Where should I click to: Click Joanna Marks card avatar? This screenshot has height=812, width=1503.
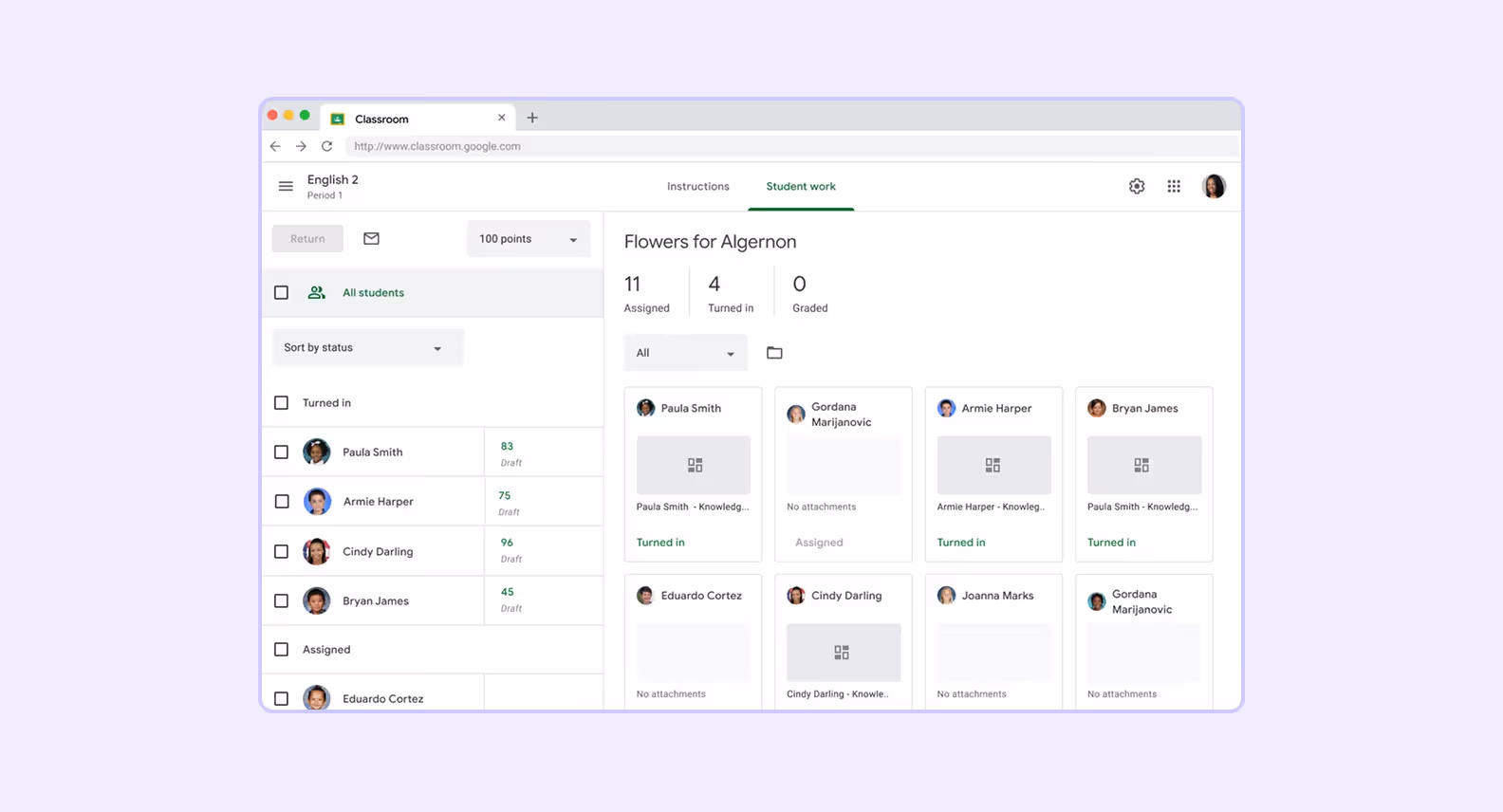click(x=946, y=595)
